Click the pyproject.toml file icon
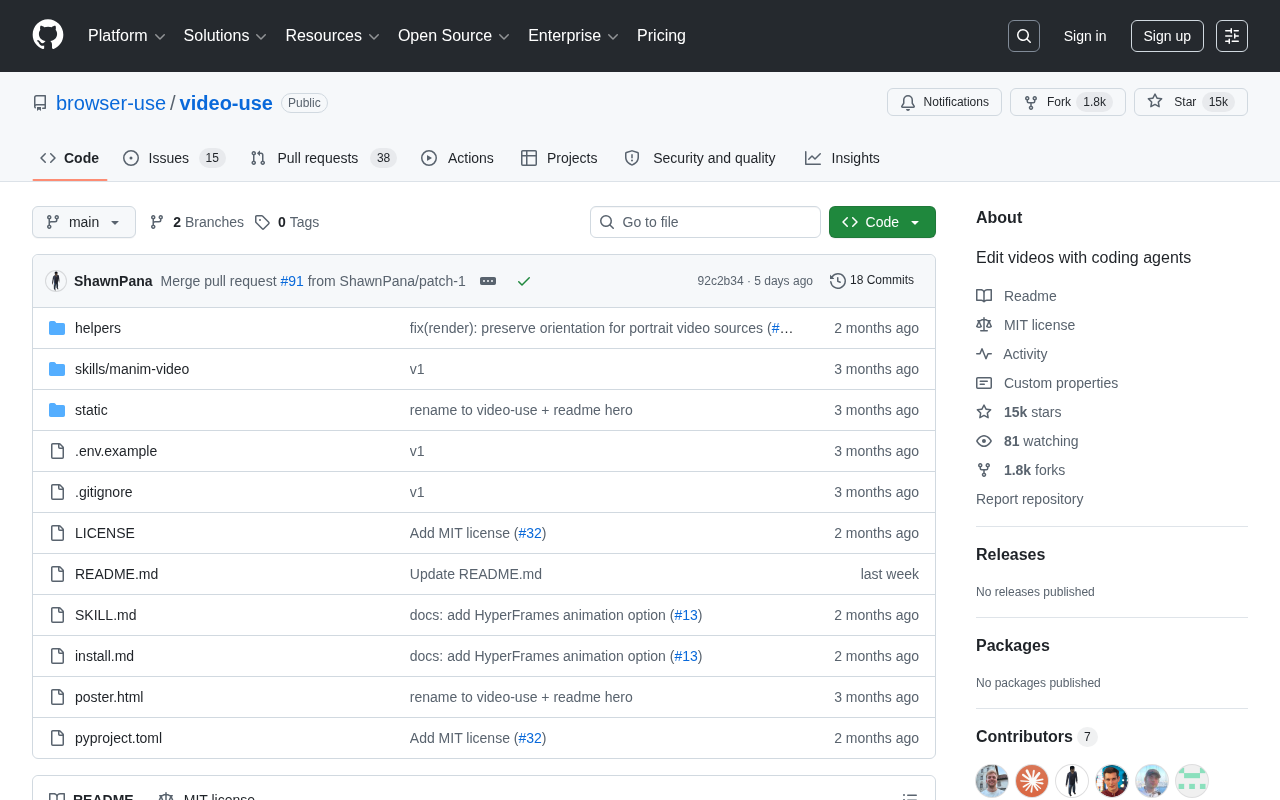Viewport: 1280px width, 800px height. 57,738
